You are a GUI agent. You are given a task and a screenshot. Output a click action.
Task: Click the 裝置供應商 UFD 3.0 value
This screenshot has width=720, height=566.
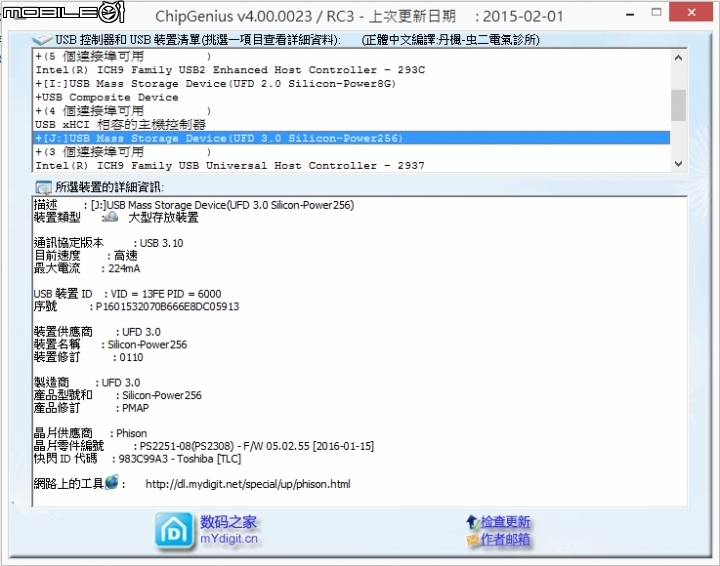[x=141, y=332]
